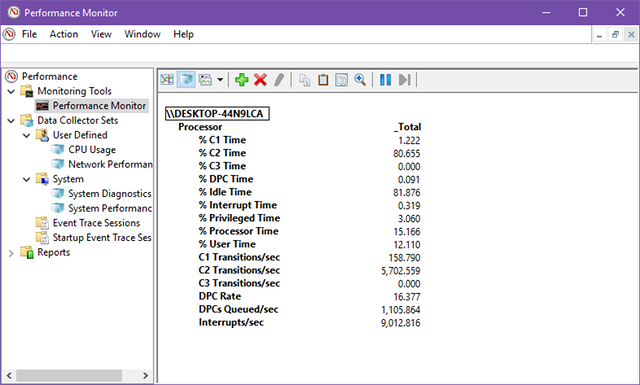Open the graph type dropdown arrow

tap(220, 80)
